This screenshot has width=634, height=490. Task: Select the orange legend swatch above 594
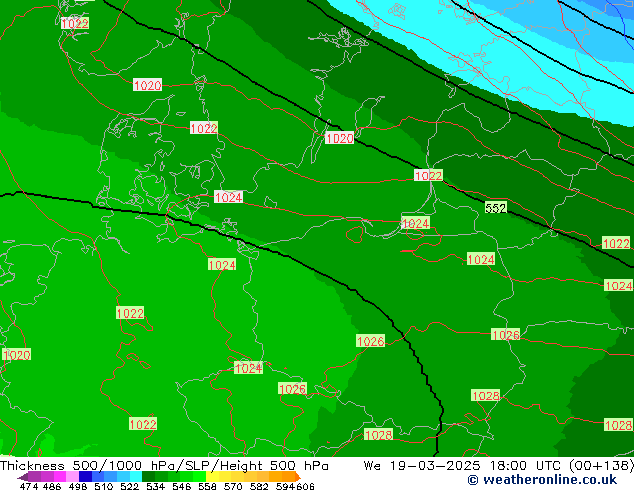(289, 476)
